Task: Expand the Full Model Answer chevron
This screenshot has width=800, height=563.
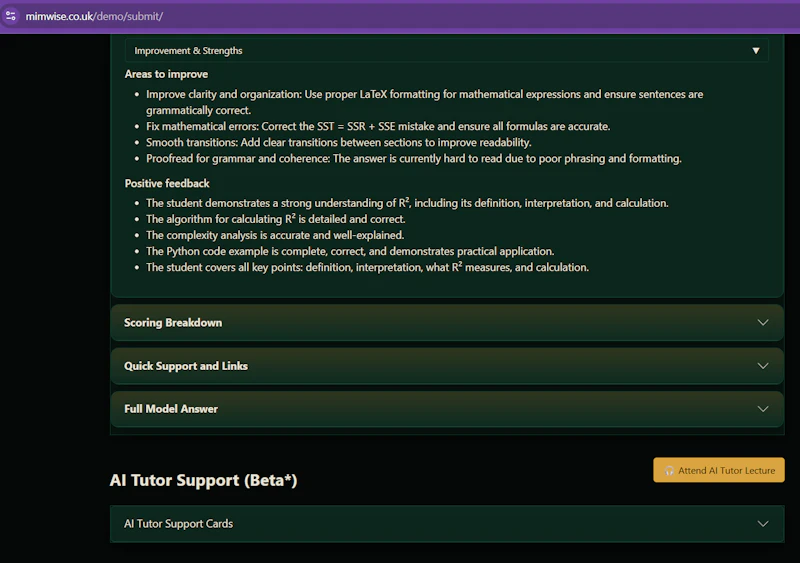Action: pos(763,409)
